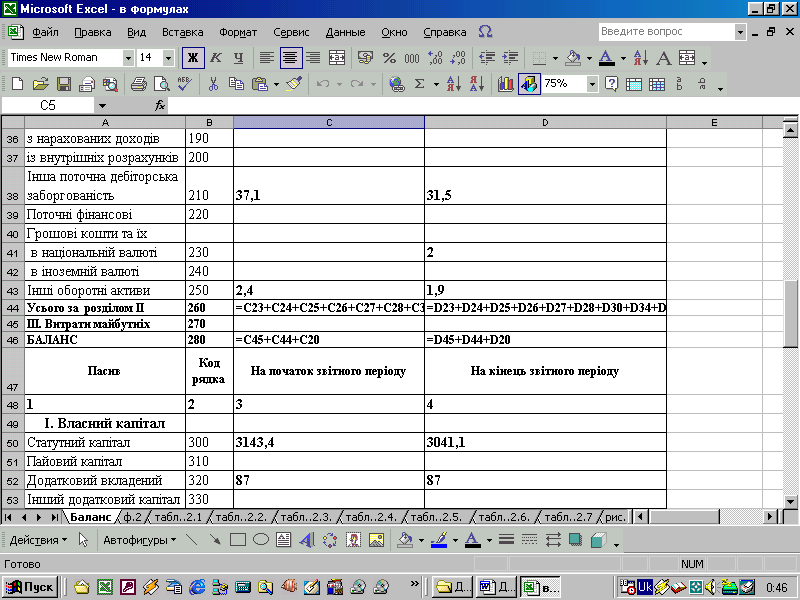Insert WordArt from the drawing toolbar
800x600 pixels.
click(x=307, y=540)
